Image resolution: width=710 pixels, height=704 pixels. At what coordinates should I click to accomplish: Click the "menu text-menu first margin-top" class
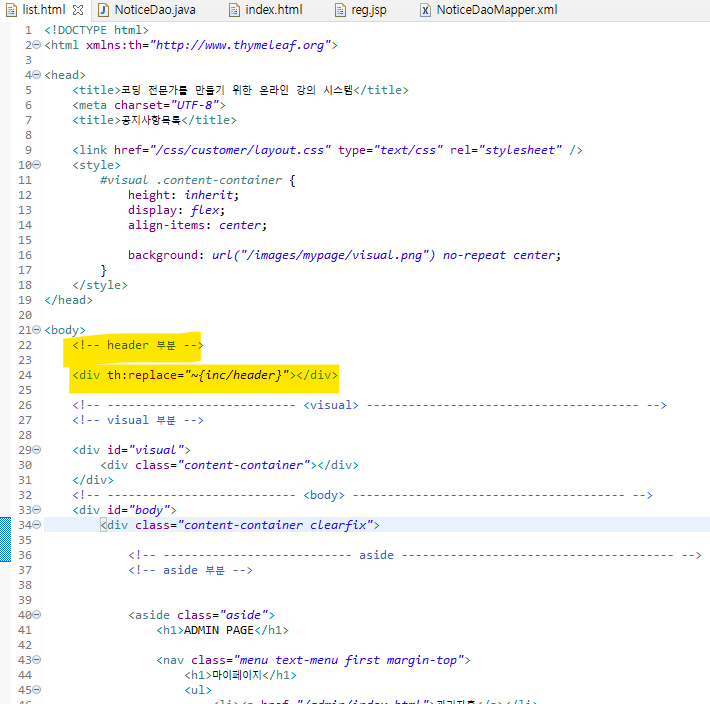pyautogui.click(x=349, y=661)
